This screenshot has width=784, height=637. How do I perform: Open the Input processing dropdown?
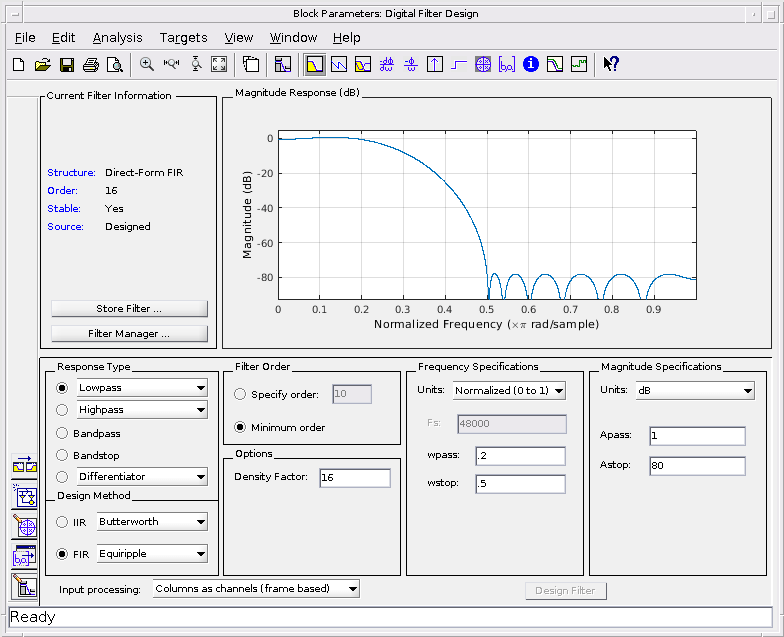(x=256, y=589)
